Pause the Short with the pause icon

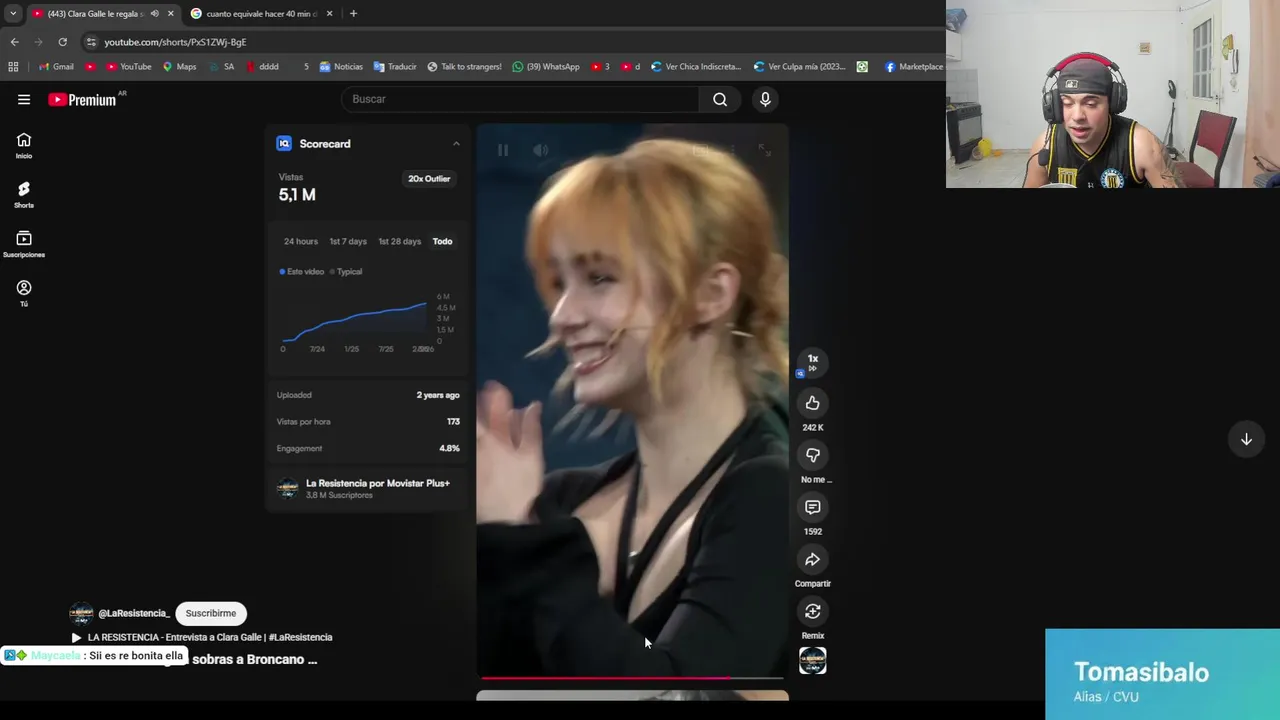(503, 150)
